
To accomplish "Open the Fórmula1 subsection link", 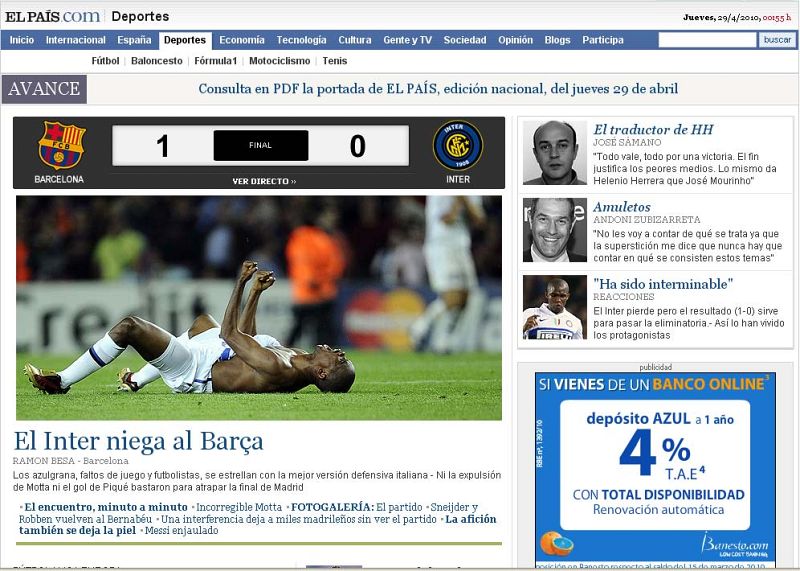I will [x=216, y=61].
